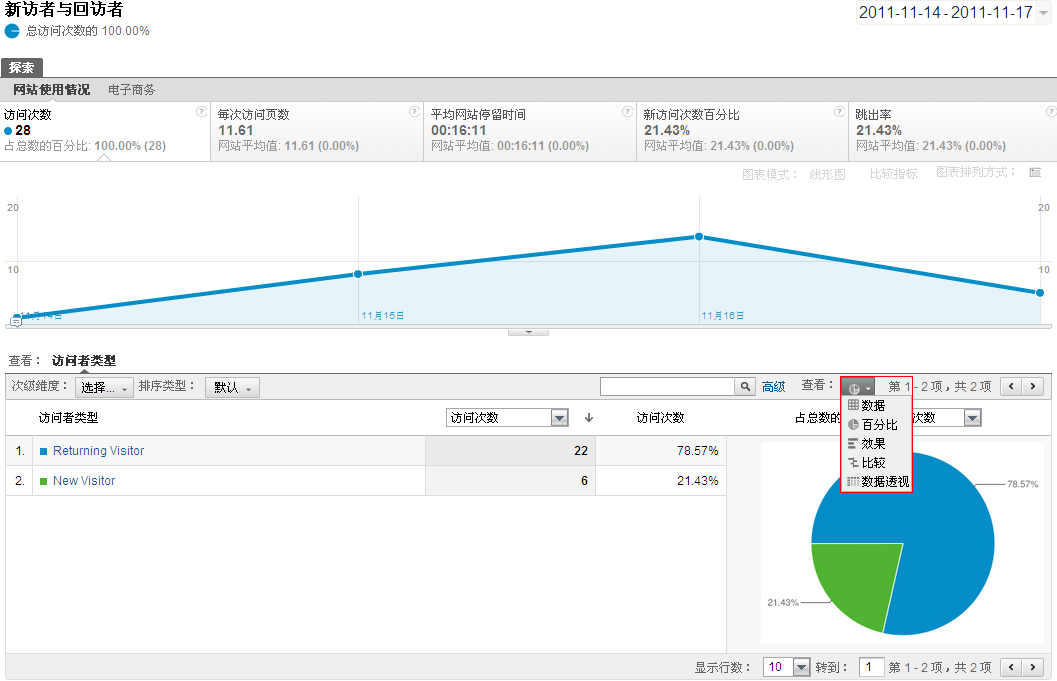Open the 排序类型 默认 dropdown
Viewport: 1057px width, 681px height.
pos(232,387)
